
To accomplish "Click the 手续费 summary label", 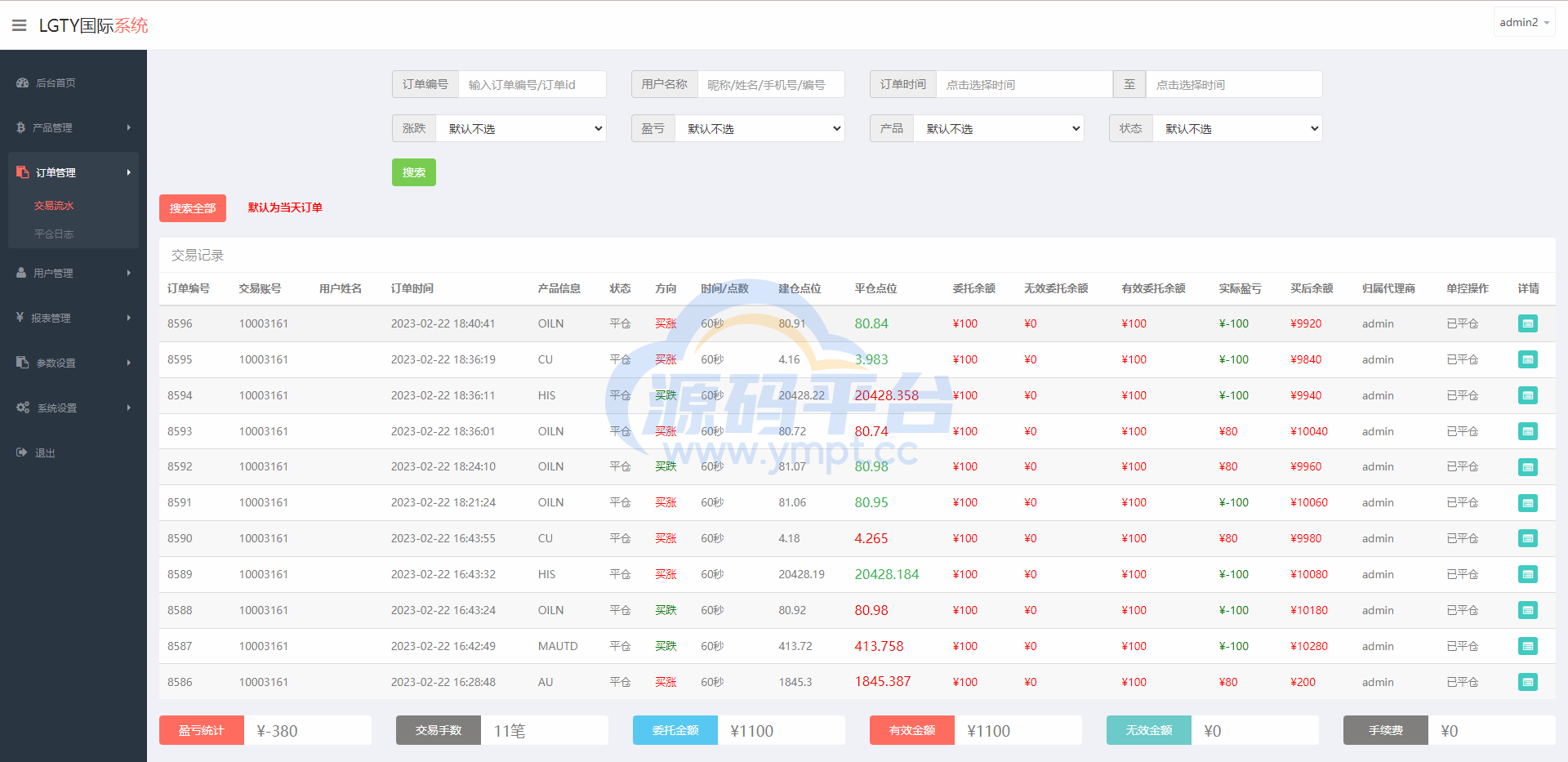I will [1386, 730].
